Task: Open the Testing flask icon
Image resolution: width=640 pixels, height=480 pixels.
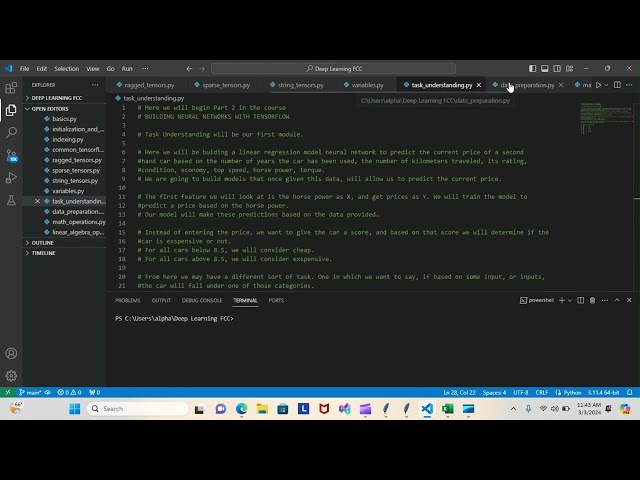Action: (11, 200)
